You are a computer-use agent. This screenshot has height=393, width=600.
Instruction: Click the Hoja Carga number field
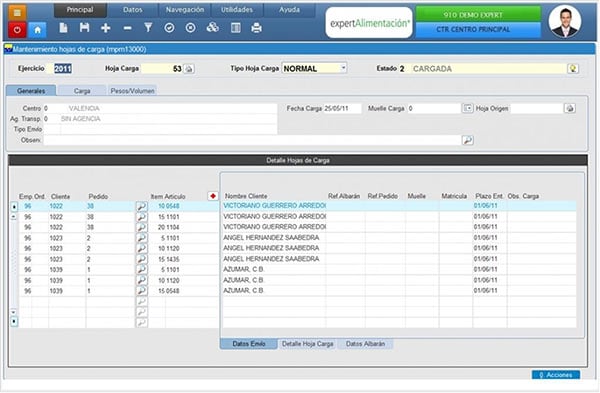[x=162, y=69]
